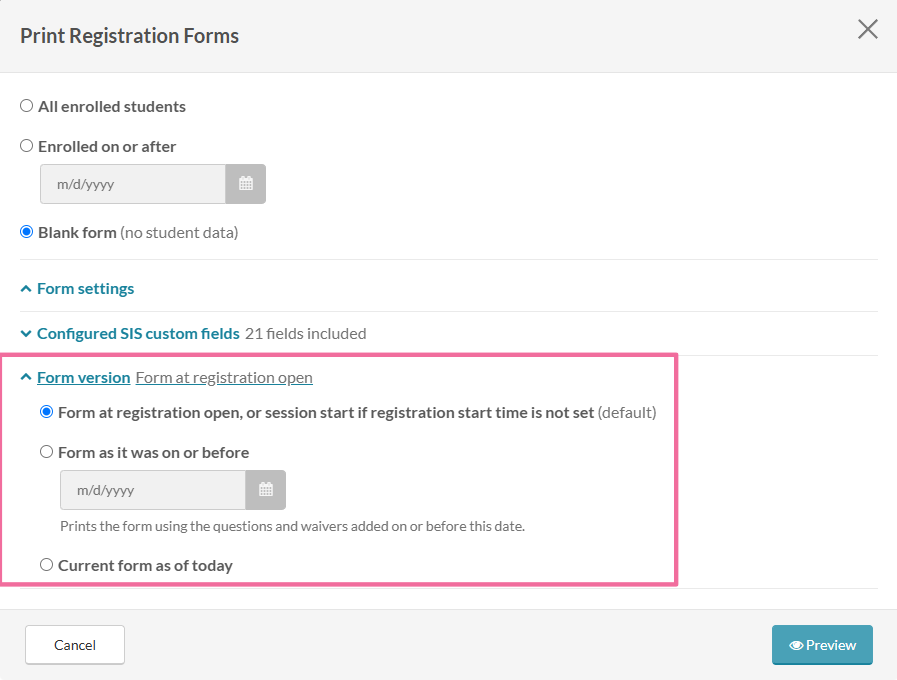The width and height of the screenshot is (897, 680).
Task: Click the eye Preview button
Action: click(x=822, y=645)
